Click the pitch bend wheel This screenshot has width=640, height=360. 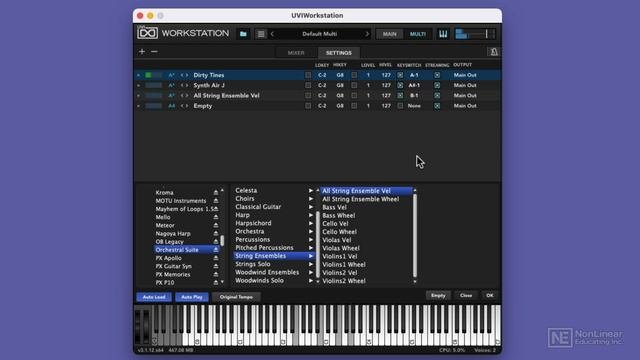pyautogui.click(x=139, y=326)
